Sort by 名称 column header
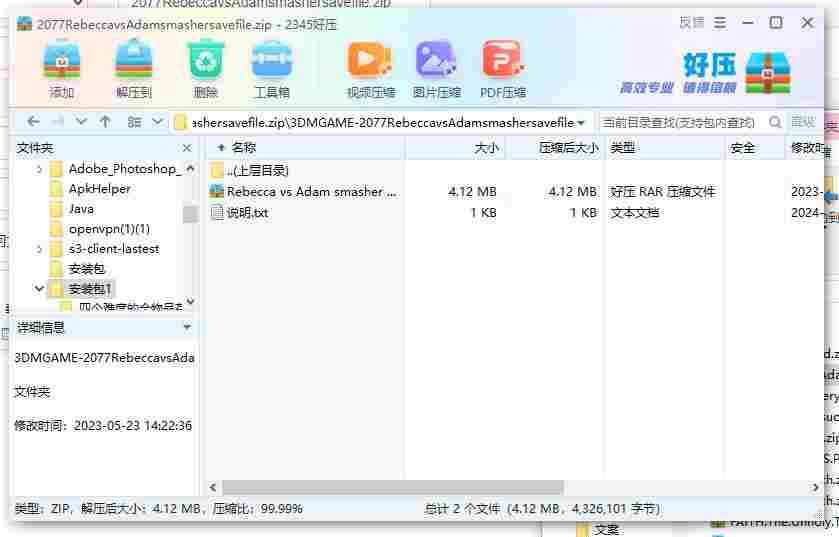 click(244, 148)
